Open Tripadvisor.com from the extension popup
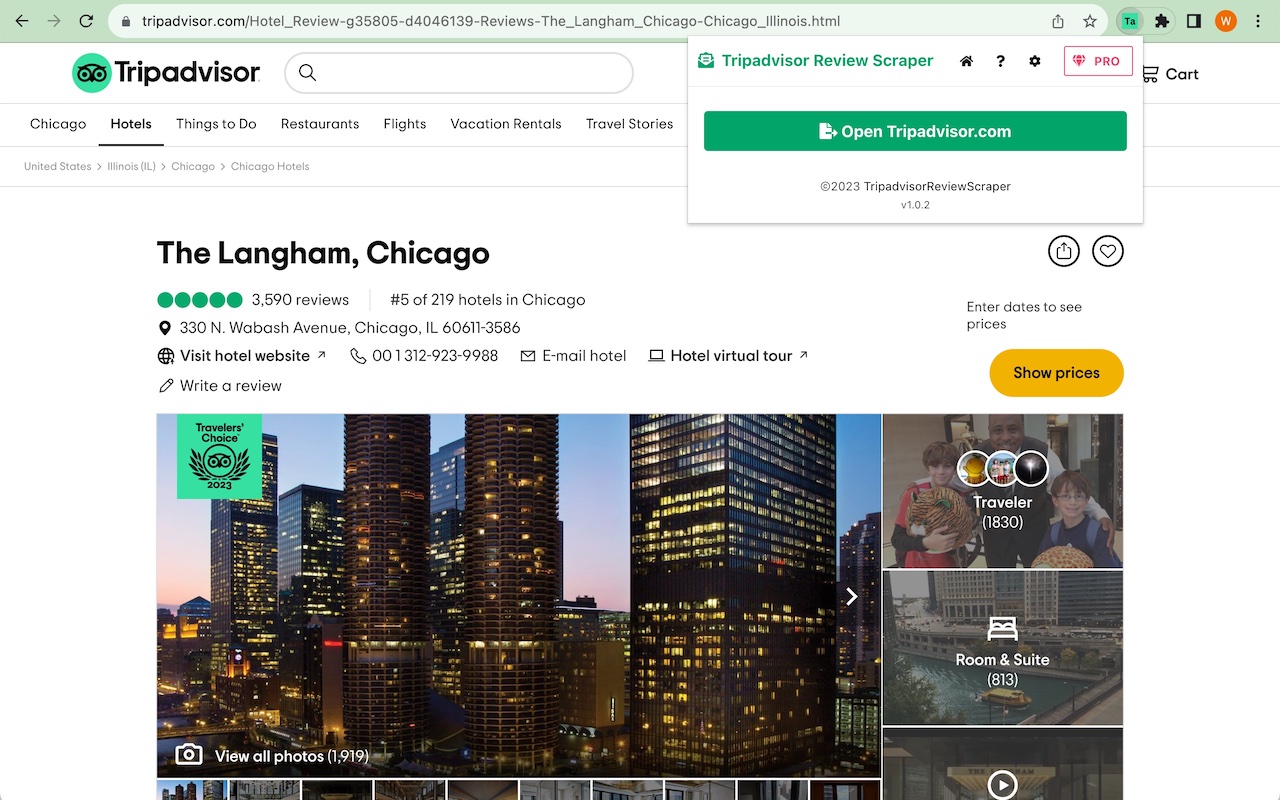 click(x=916, y=131)
